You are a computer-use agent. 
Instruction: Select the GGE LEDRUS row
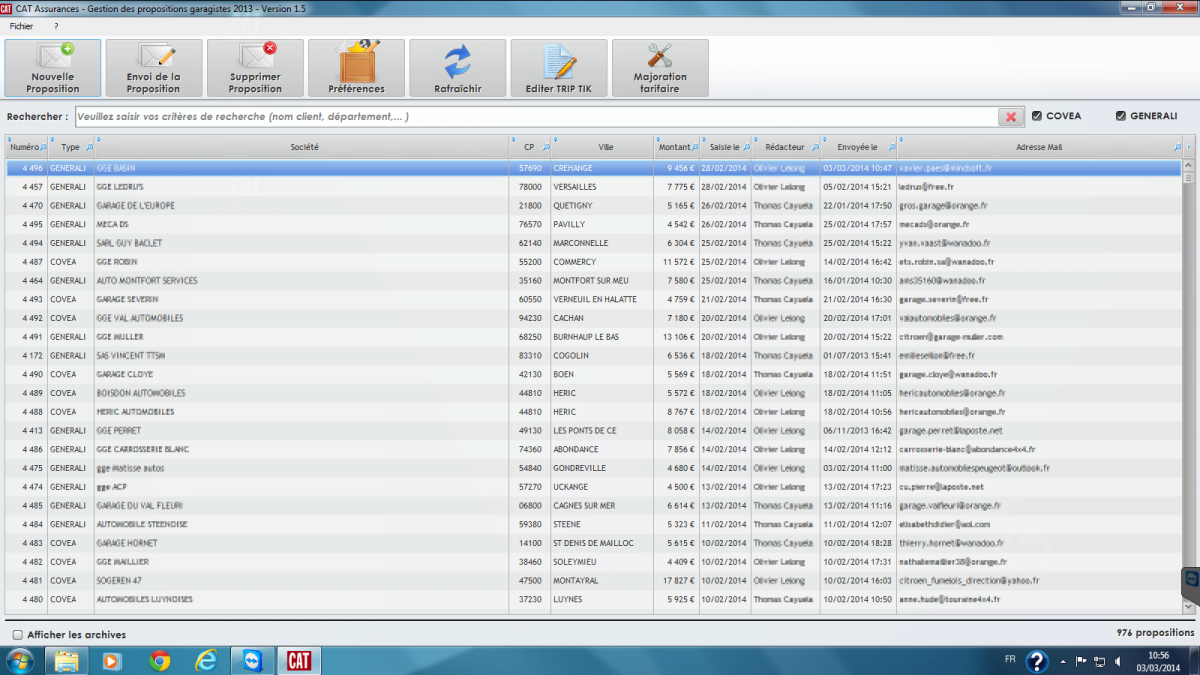(x=594, y=187)
